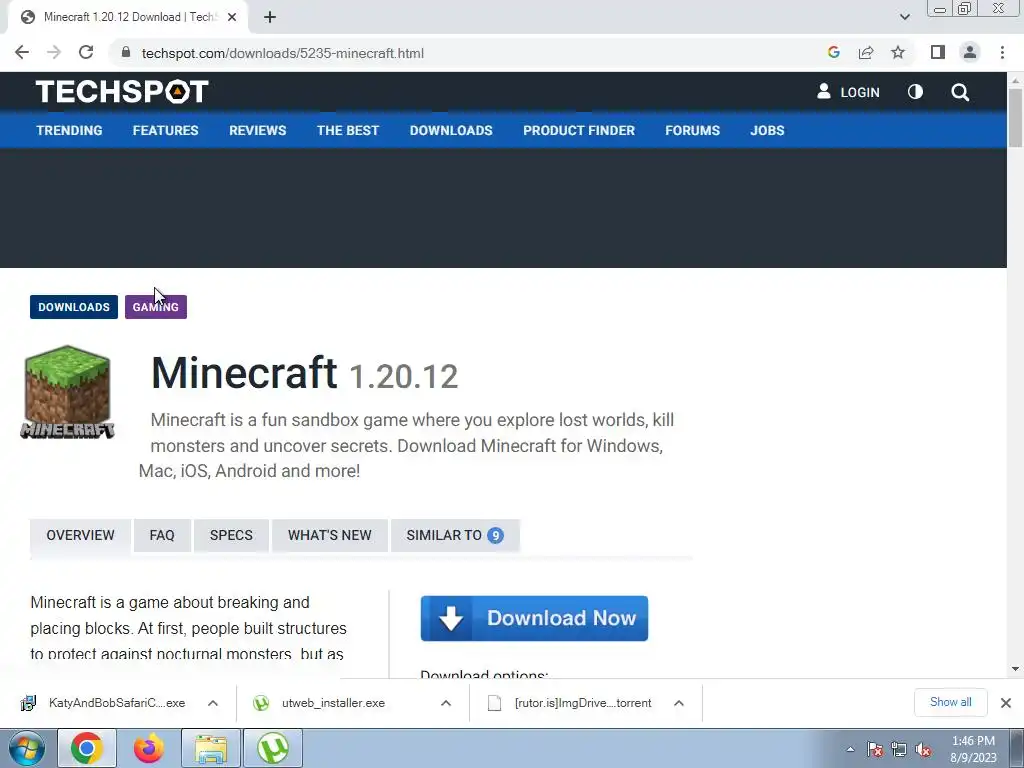This screenshot has height=768, width=1024.
Task: Click the DOWNLOADS category badge
Action: click(74, 307)
